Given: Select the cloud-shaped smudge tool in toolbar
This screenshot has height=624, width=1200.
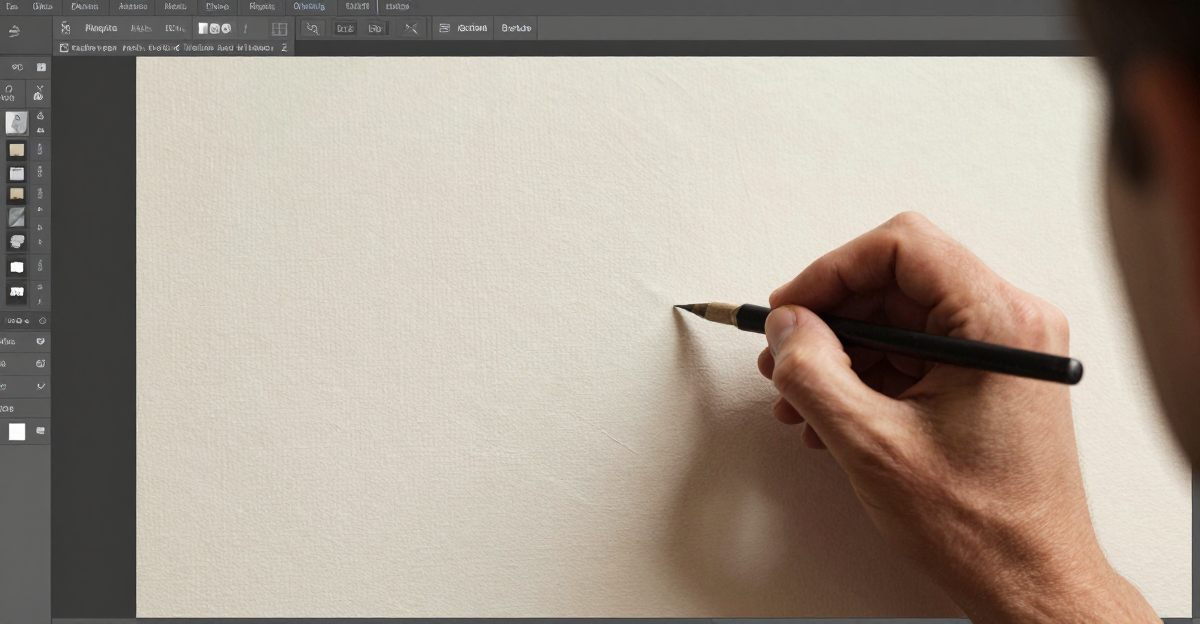Looking at the screenshot, I should tap(17, 241).
